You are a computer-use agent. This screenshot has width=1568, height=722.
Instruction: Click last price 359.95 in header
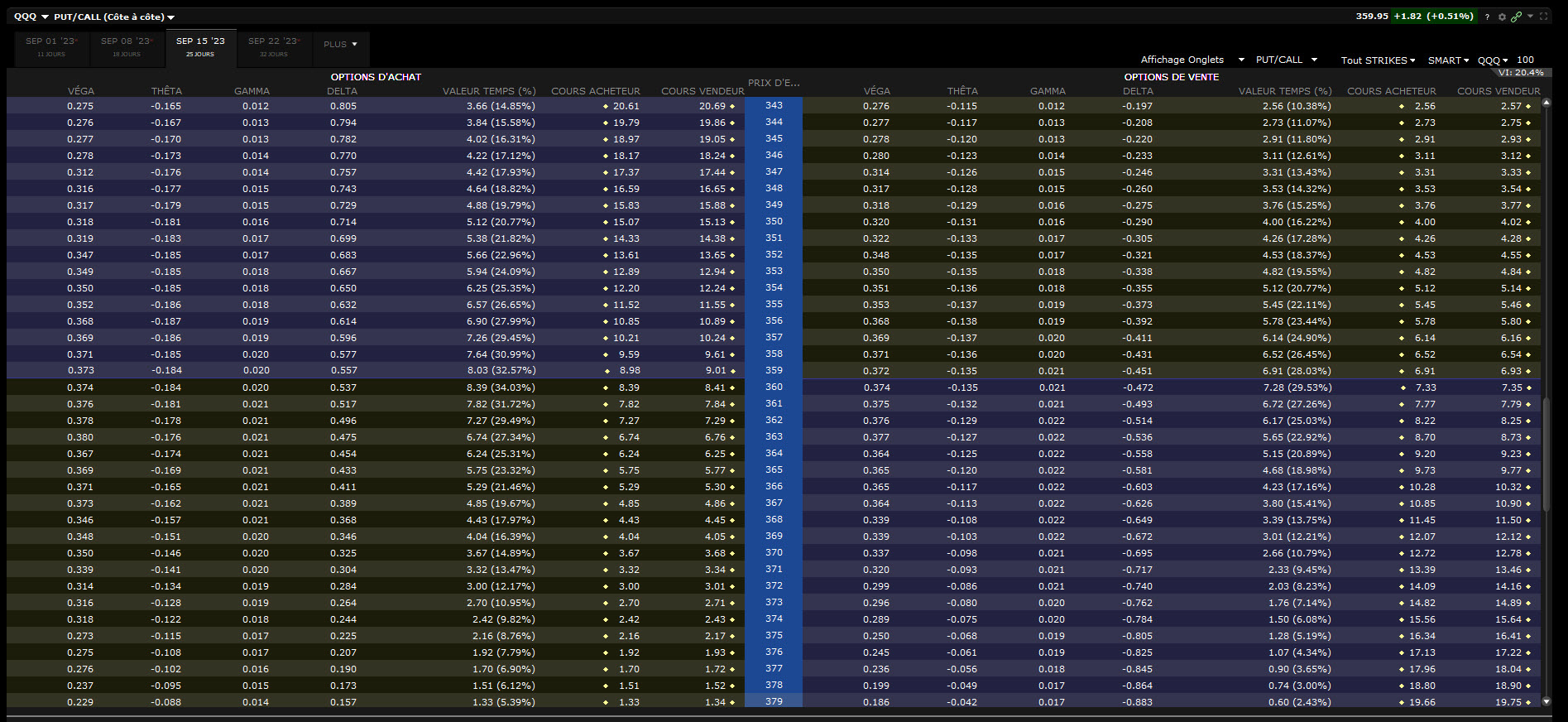point(1372,16)
